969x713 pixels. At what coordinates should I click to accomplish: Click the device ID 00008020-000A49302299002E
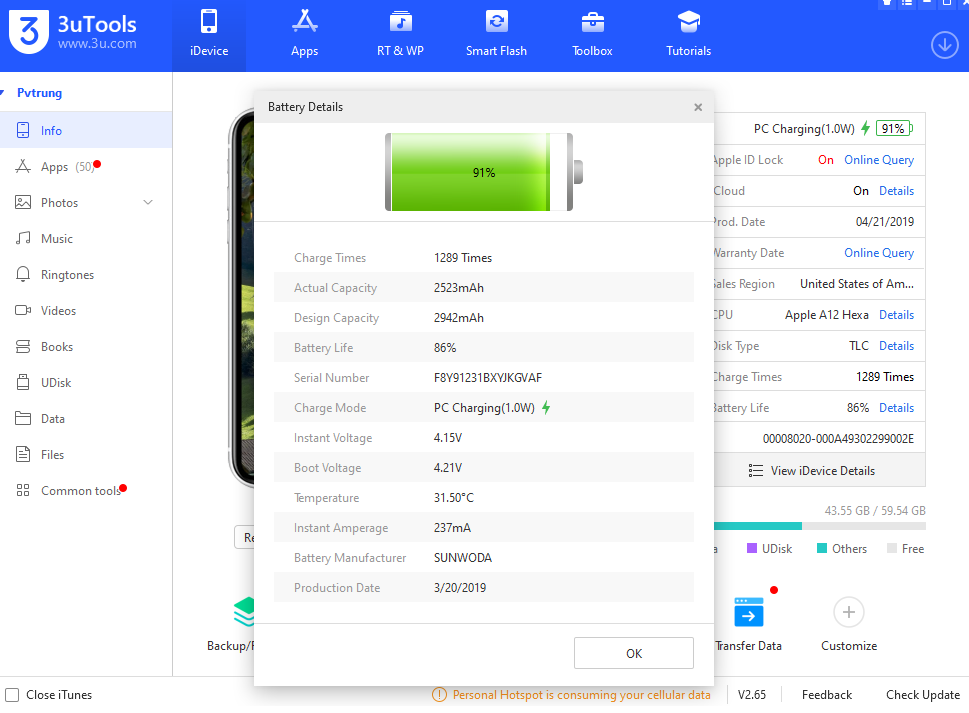(x=838, y=439)
